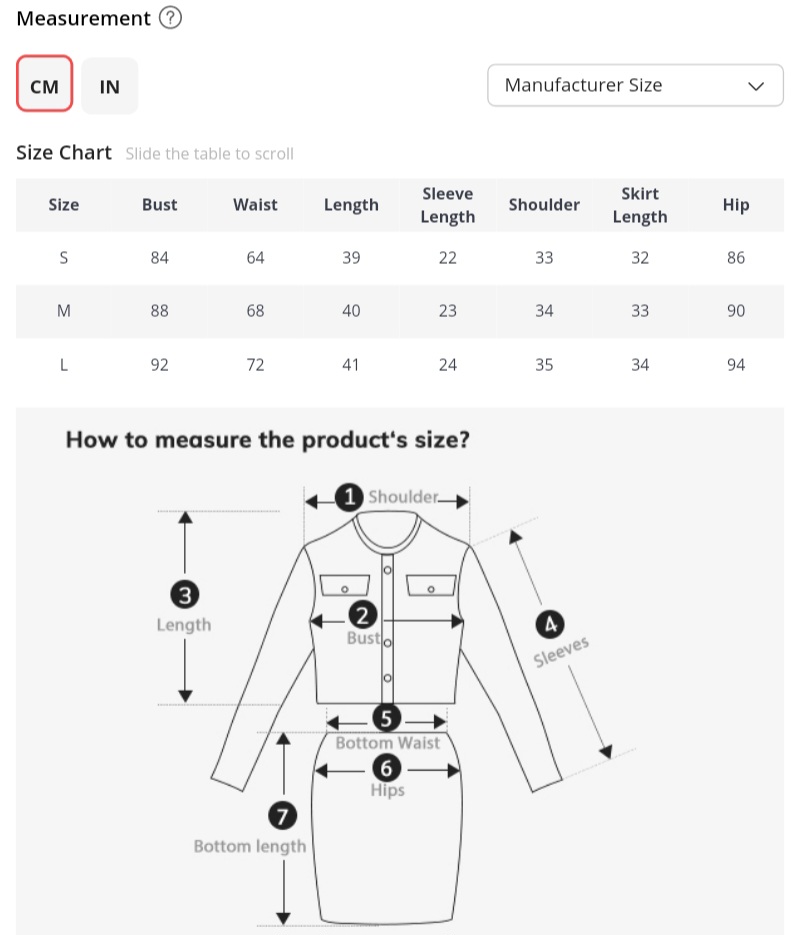Click the Measurement help question mark icon
Viewport: 800px width, 935px height.
pyautogui.click(x=171, y=18)
